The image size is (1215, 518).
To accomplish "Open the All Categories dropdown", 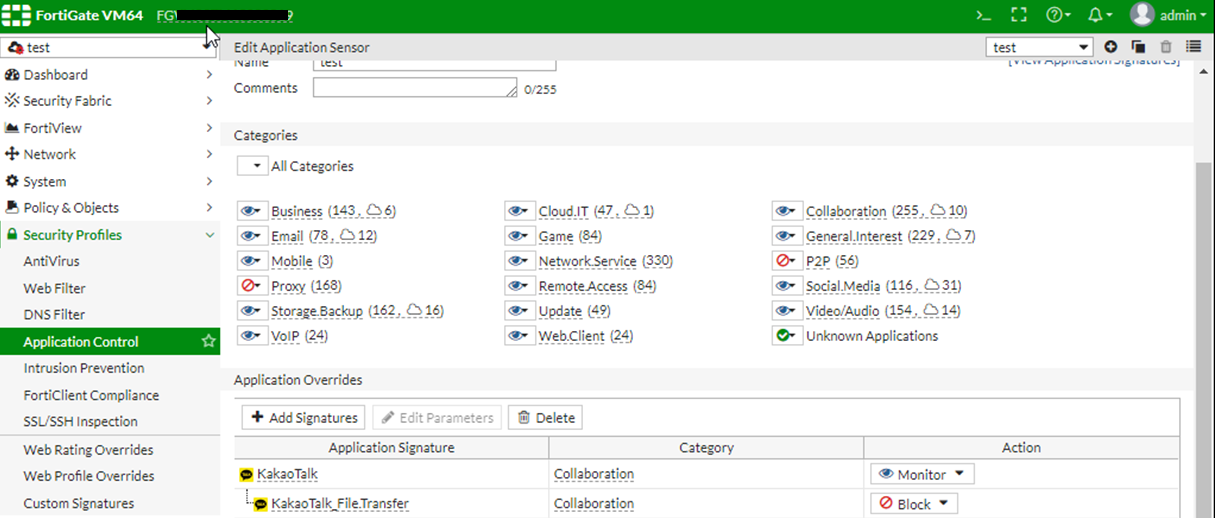I will 252,166.
